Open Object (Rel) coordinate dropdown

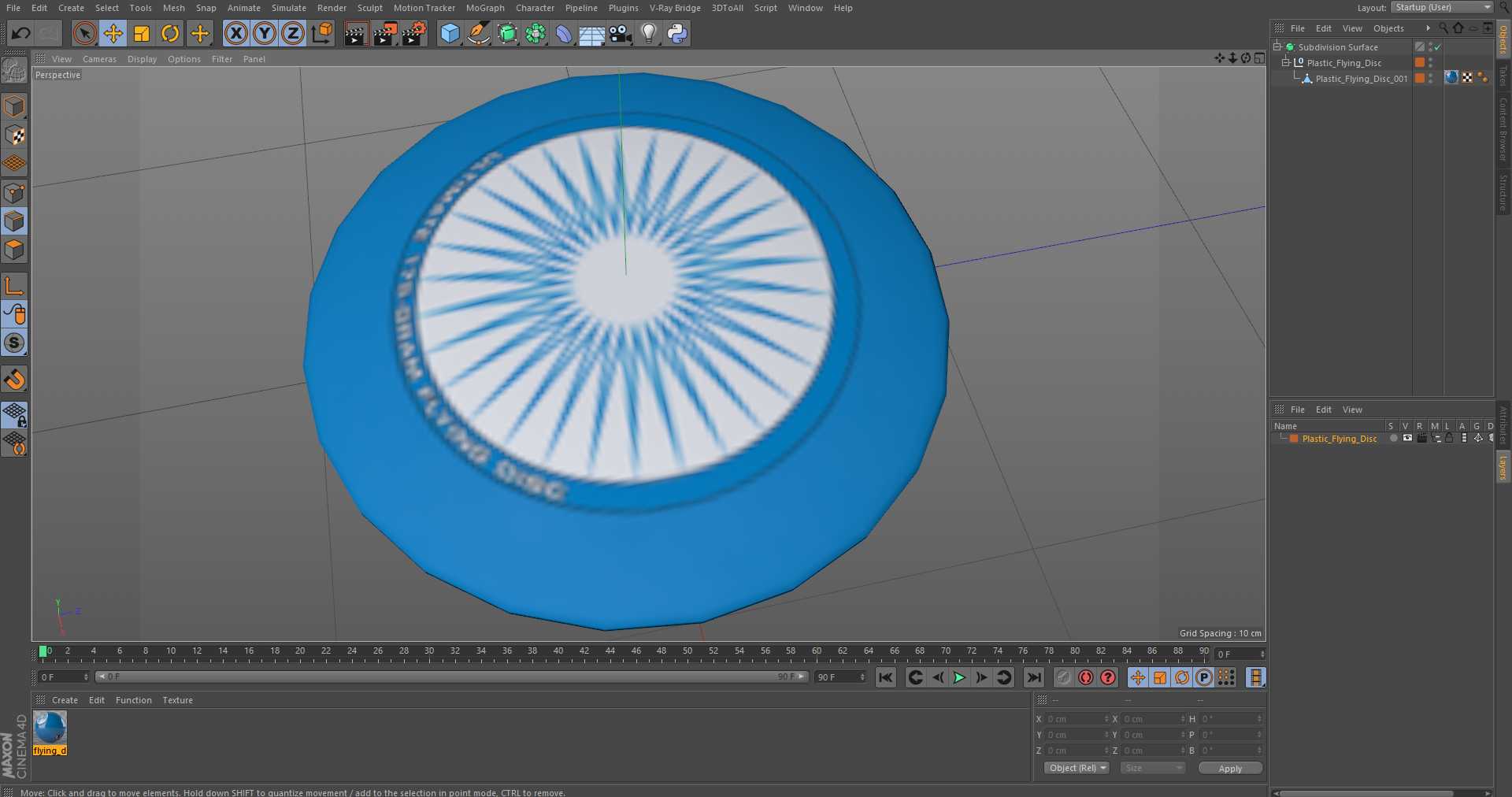(x=1077, y=768)
